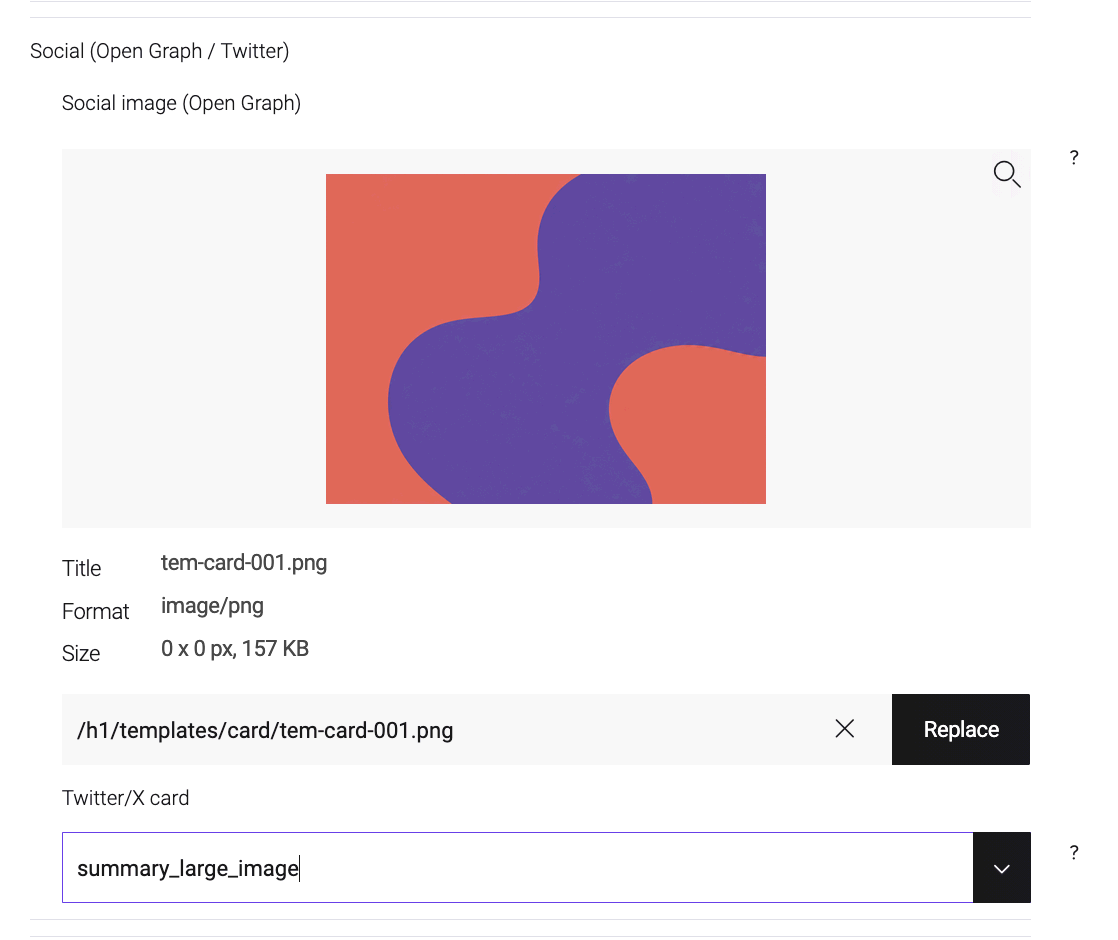
Task: Click the Social image (Open Graph) label
Action: click(x=181, y=103)
